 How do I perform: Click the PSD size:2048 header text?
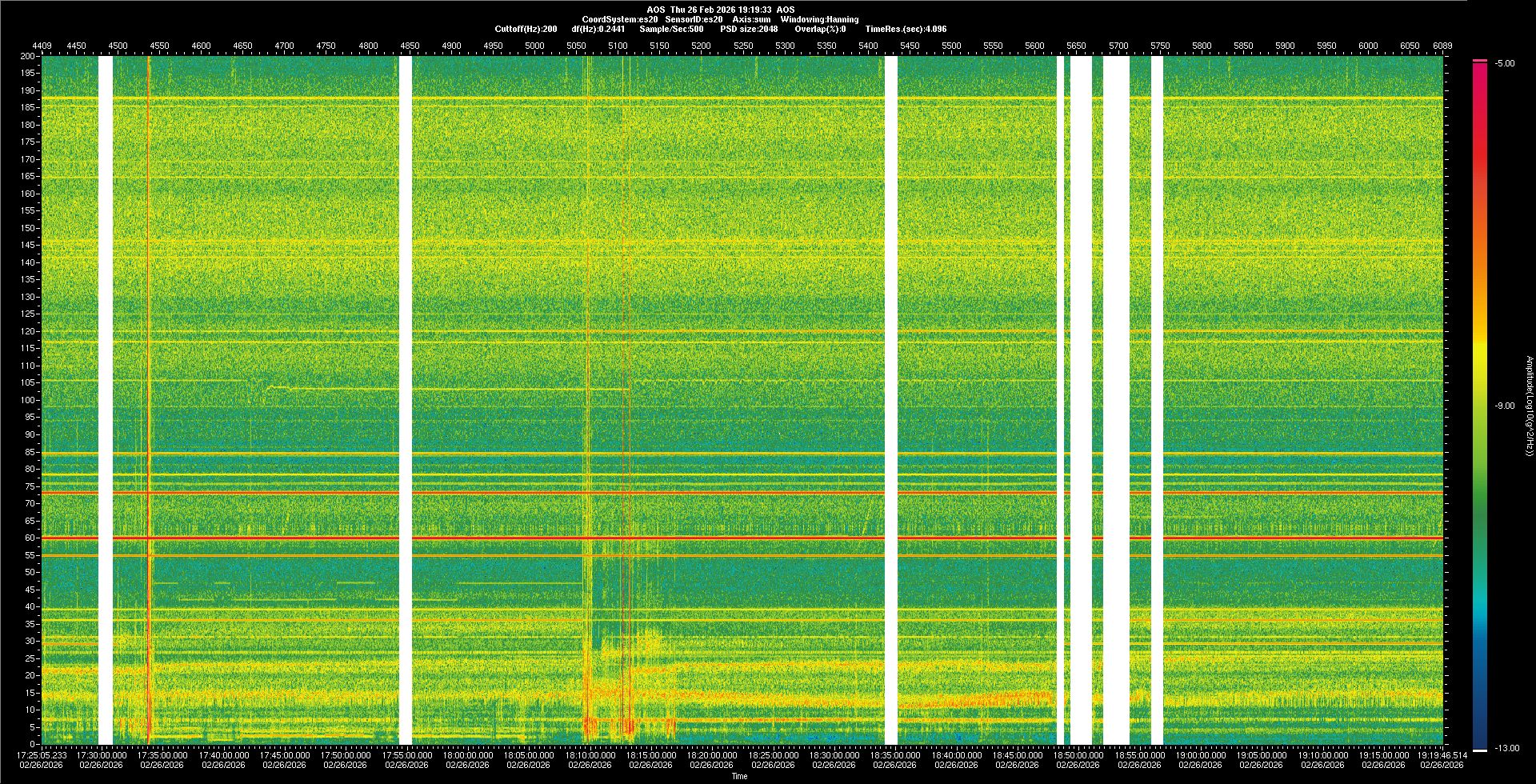tap(749, 29)
